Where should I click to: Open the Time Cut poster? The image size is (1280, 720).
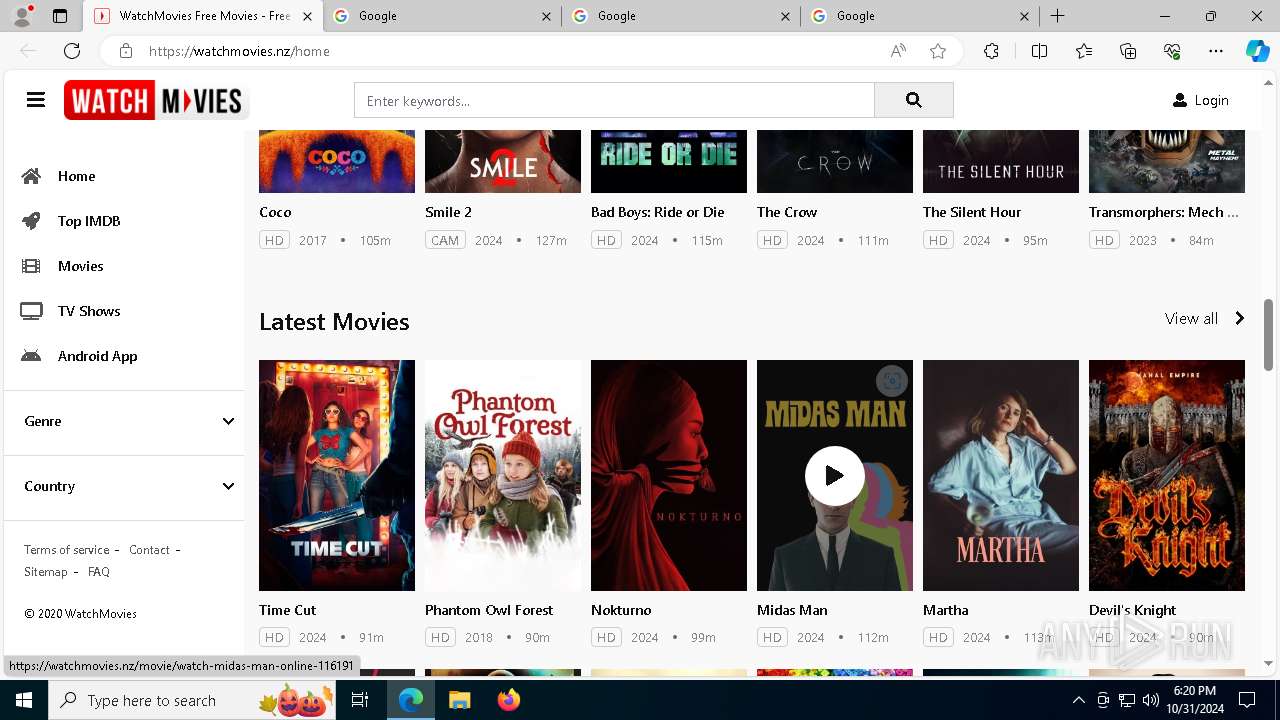pos(337,475)
